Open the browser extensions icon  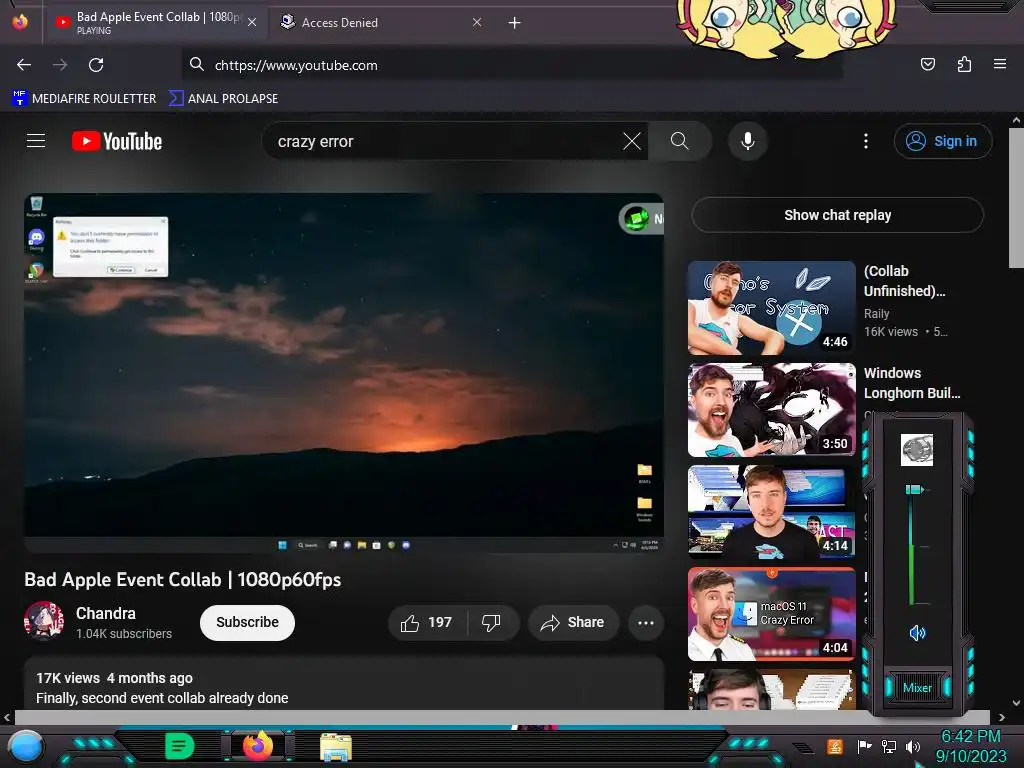(x=964, y=64)
